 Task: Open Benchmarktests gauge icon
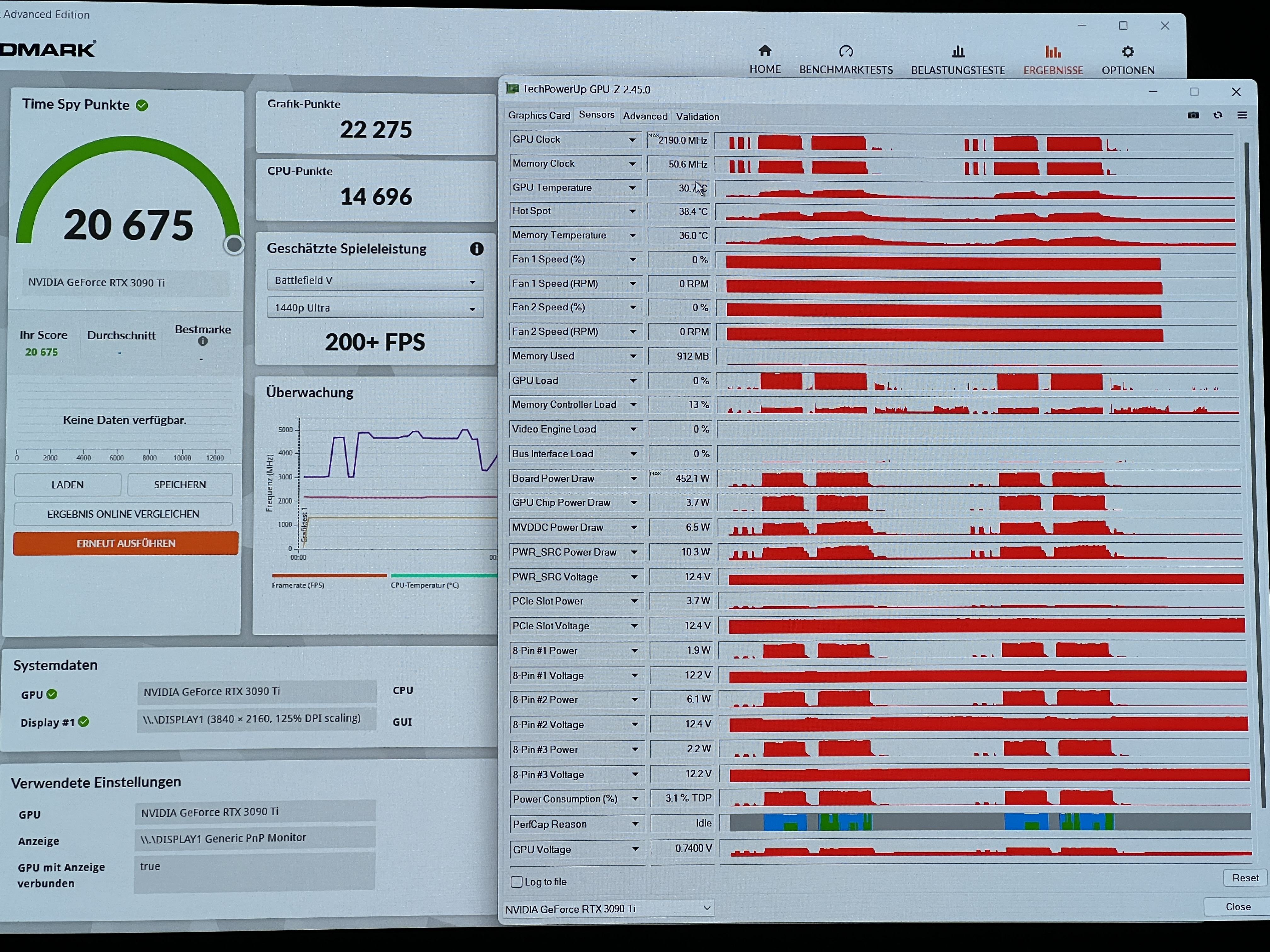click(x=846, y=52)
